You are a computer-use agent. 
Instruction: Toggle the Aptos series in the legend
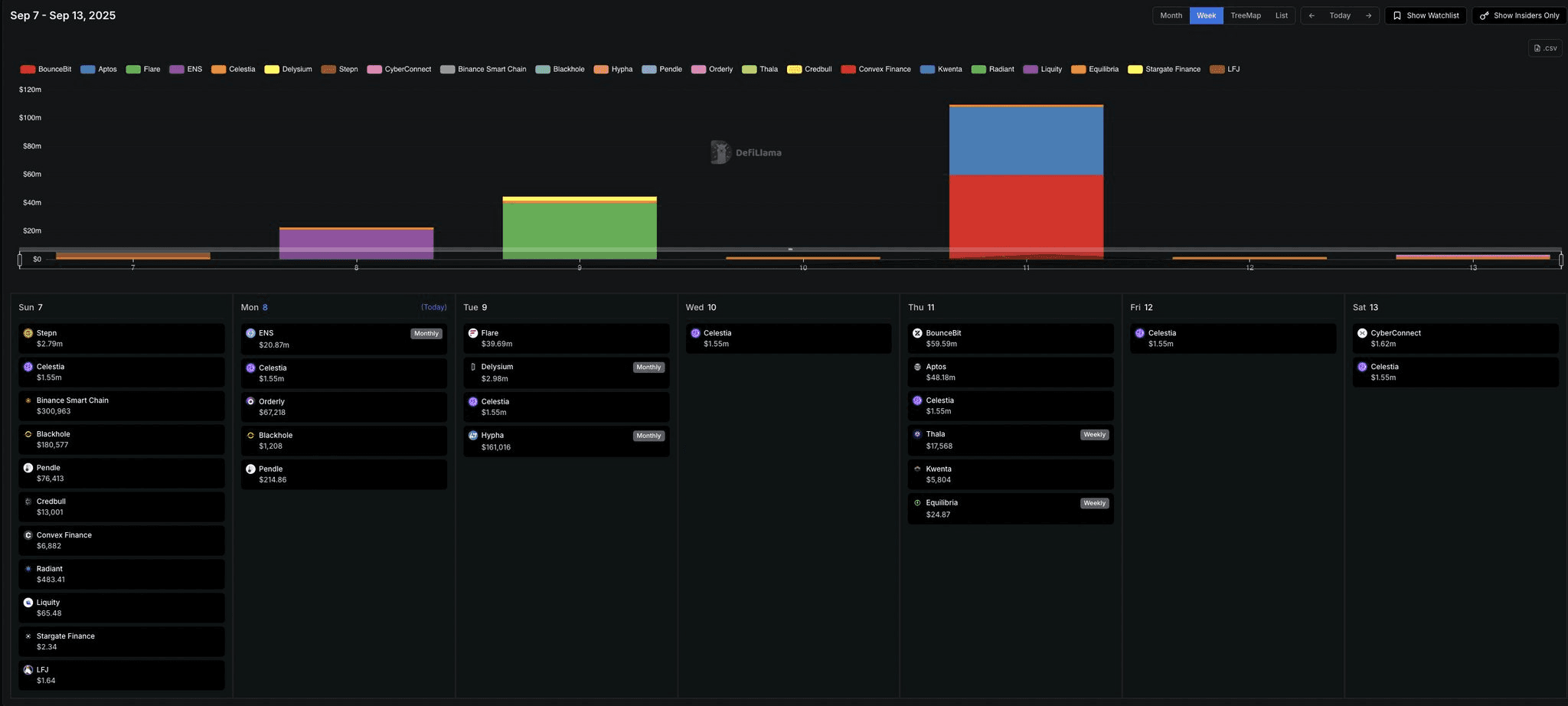pos(99,69)
